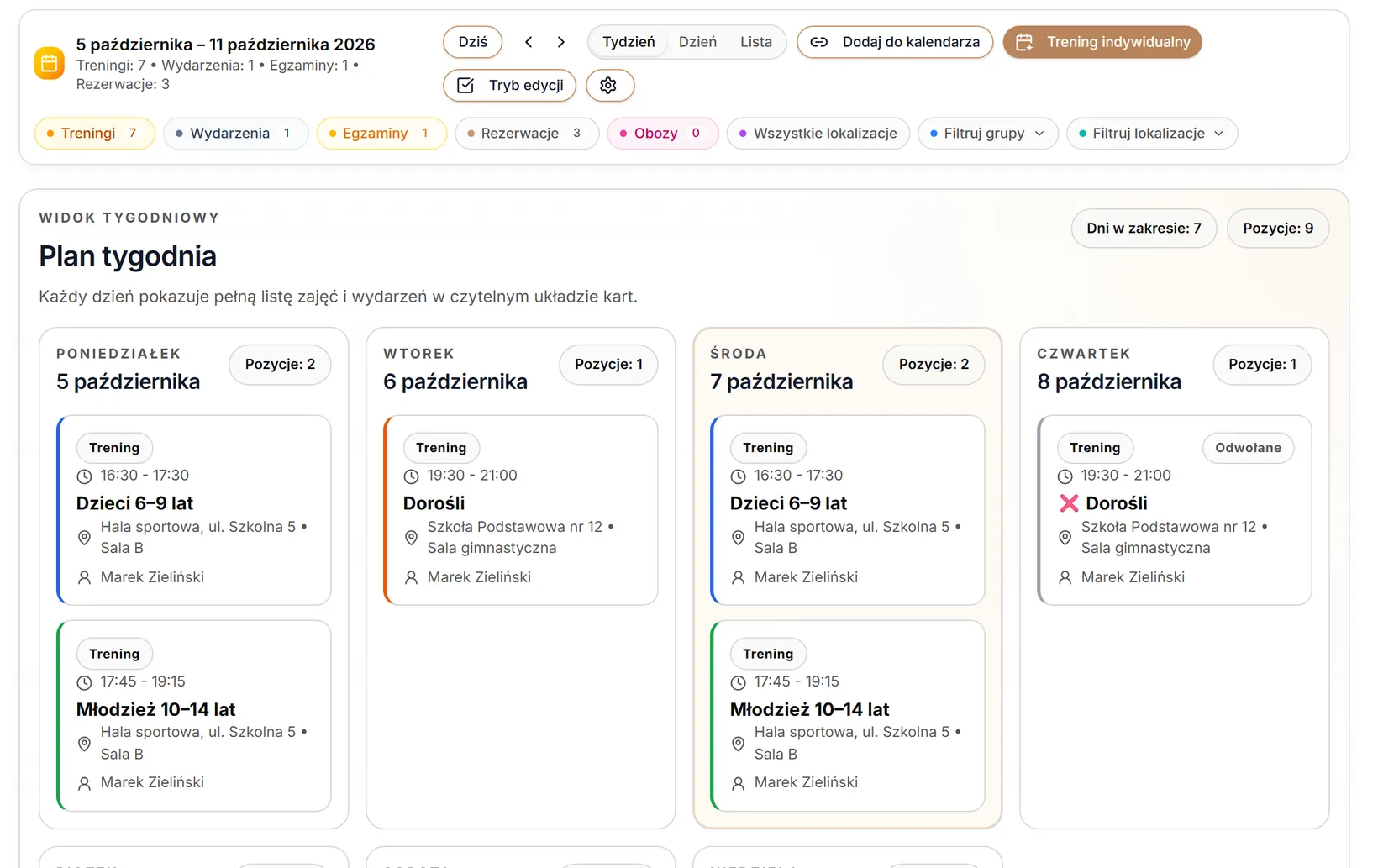Click Trening tag in Monday Dzieci 6–9 lat card
The width and height of the screenshot is (1378, 868).
114,448
